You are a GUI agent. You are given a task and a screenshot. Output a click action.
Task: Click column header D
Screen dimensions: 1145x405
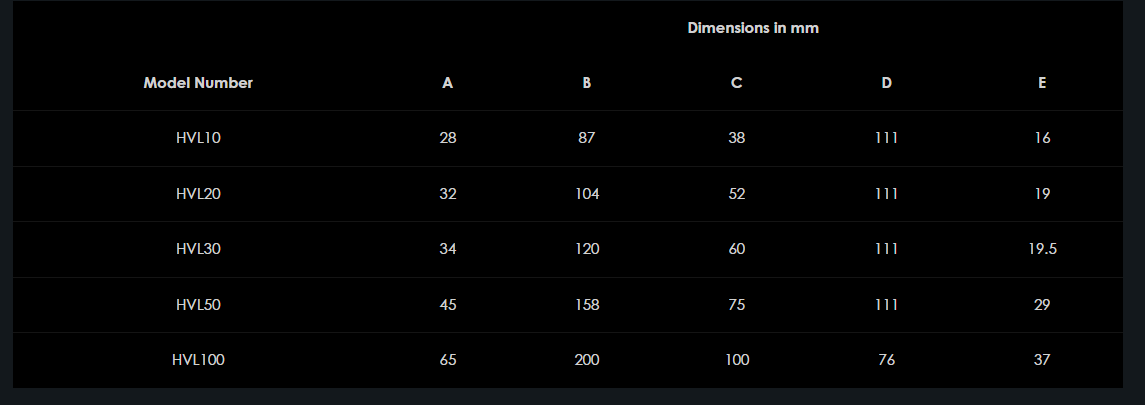pyautogui.click(x=887, y=83)
